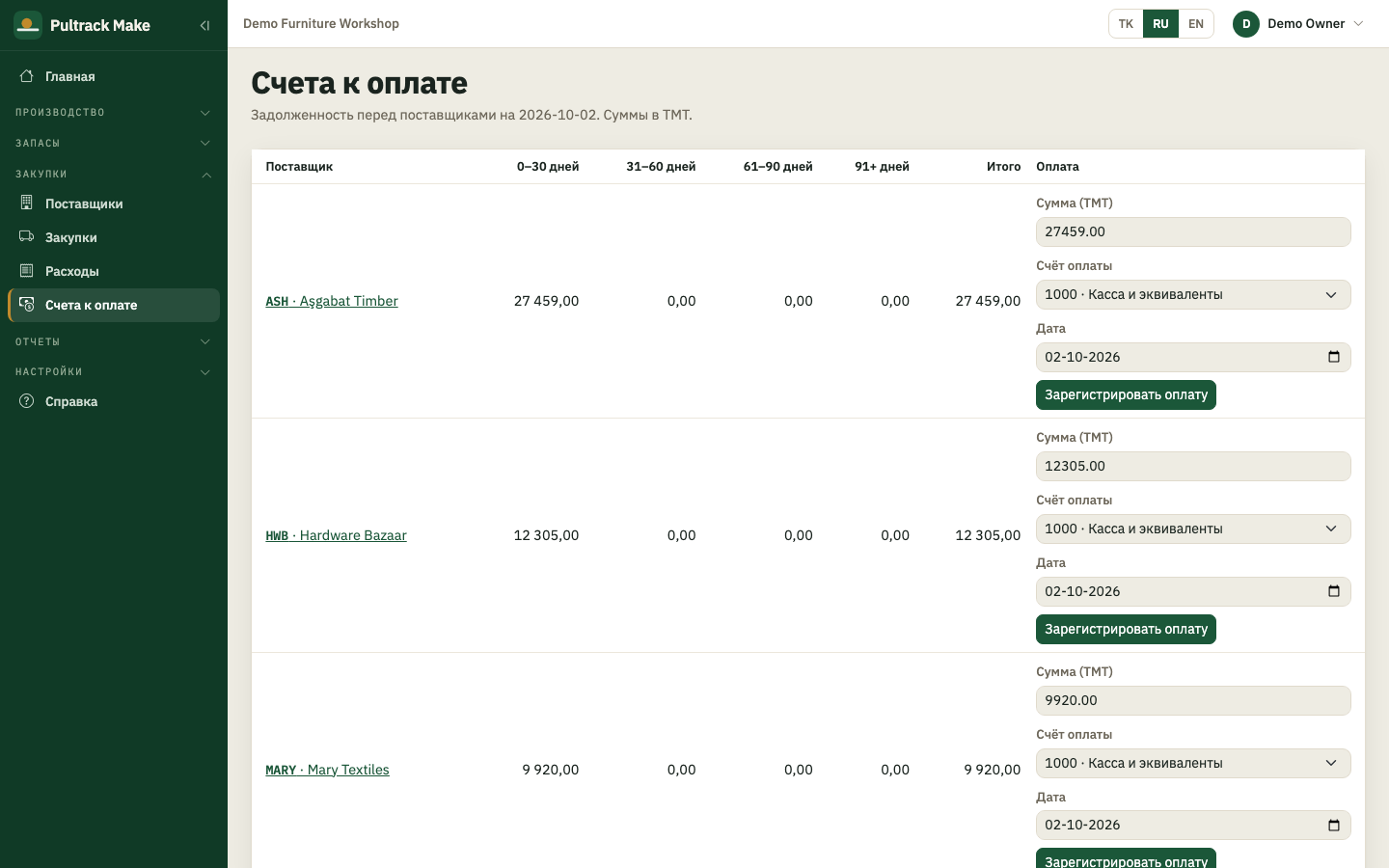This screenshot has height=868, width=1389.
Task: Open Поставщики via its building icon
Action: pyautogui.click(x=27, y=203)
